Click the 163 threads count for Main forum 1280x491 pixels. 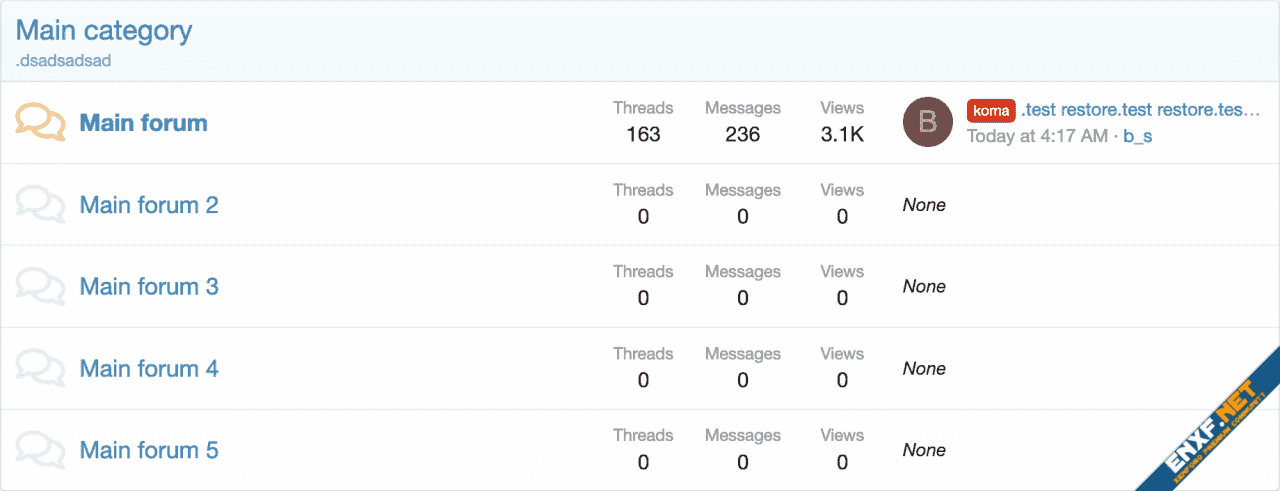click(643, 134)
